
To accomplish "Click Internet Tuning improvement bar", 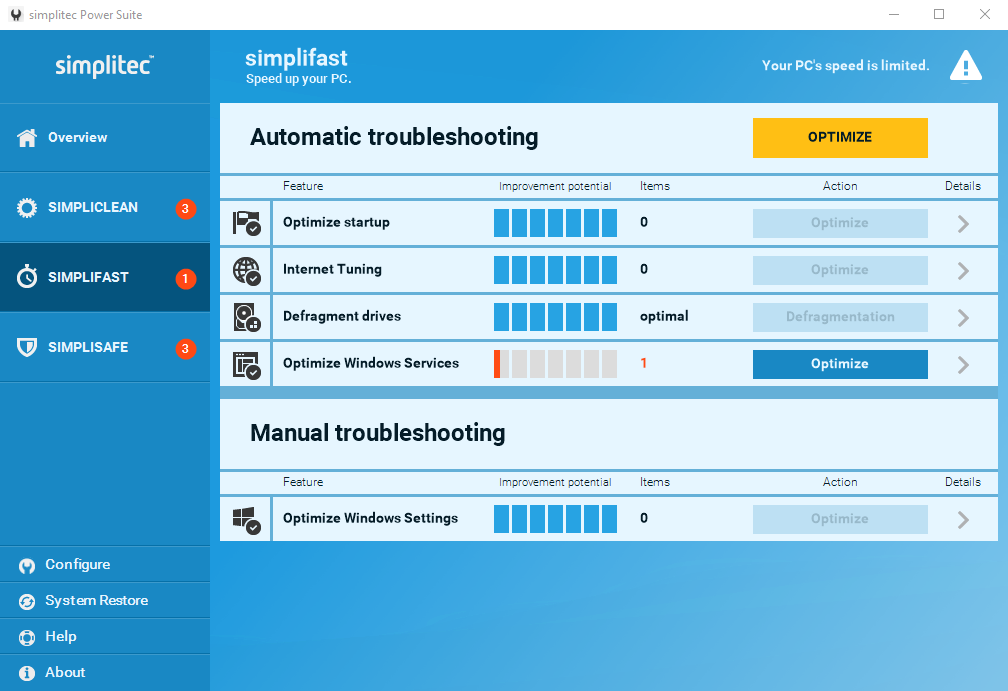I will (555, 270).
